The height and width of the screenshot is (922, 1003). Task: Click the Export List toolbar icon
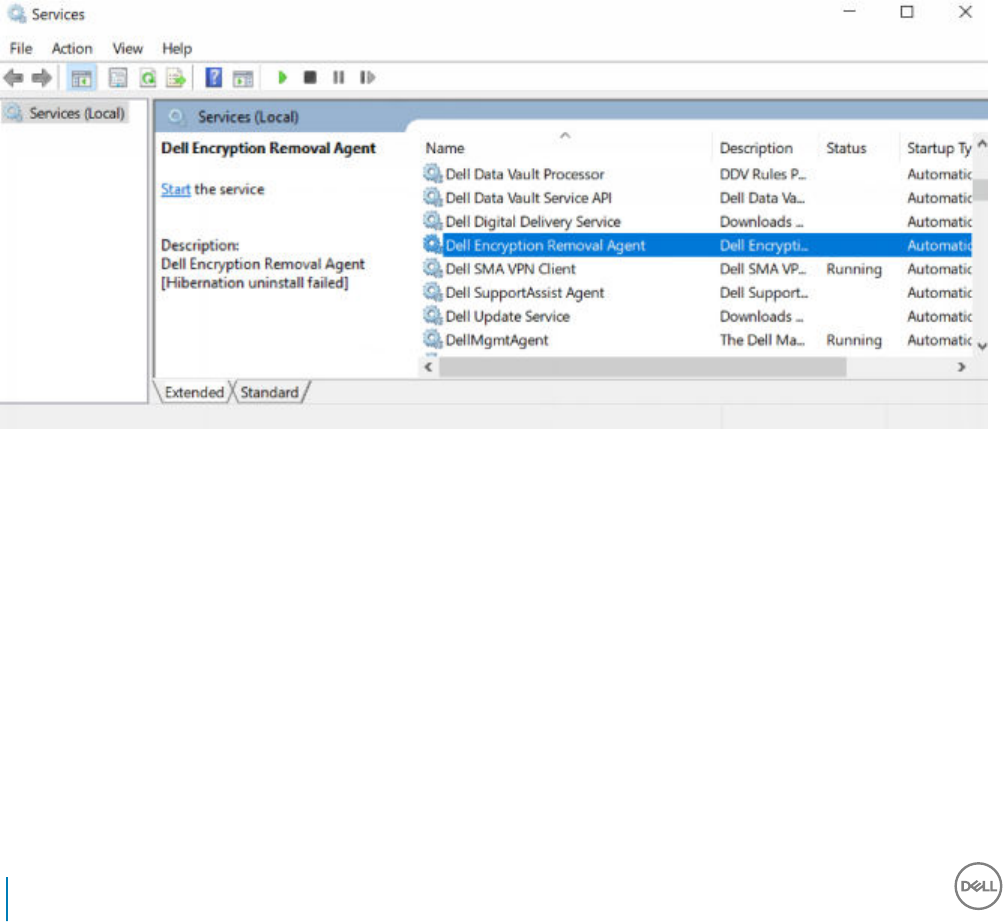click(x=176, y=78)
